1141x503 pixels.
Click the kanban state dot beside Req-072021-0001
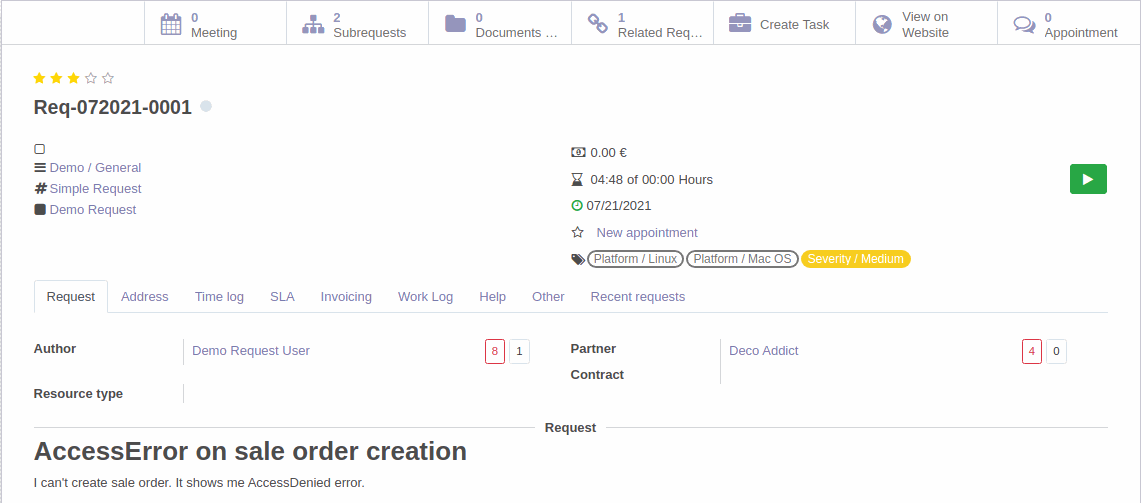(206, 106)
